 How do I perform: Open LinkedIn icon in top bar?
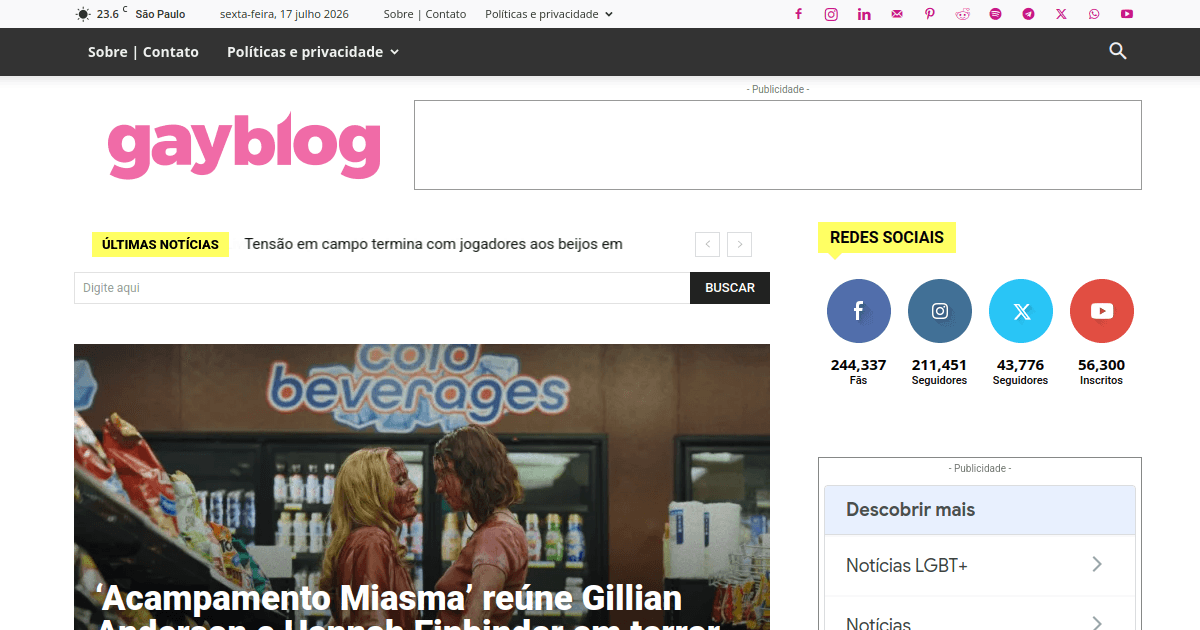(864, 14)
